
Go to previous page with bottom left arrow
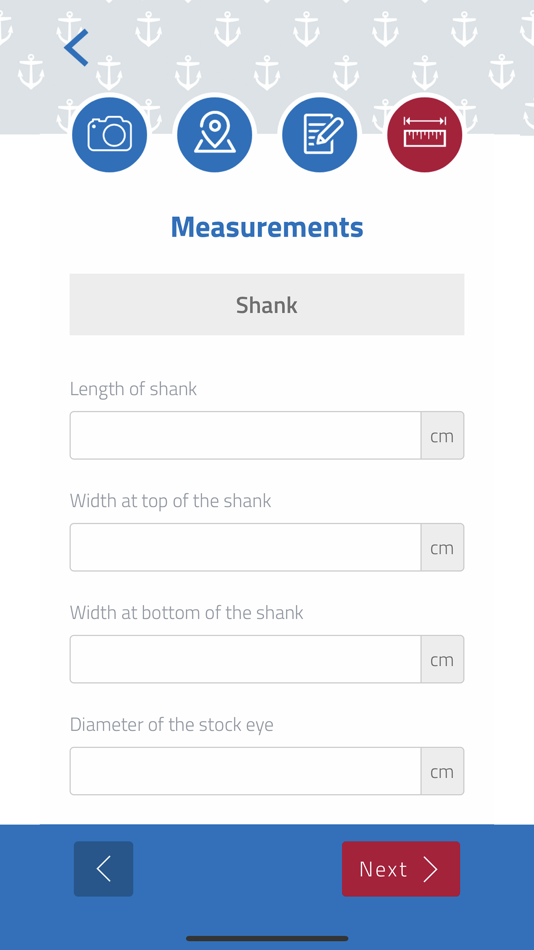tap(104, 869)
